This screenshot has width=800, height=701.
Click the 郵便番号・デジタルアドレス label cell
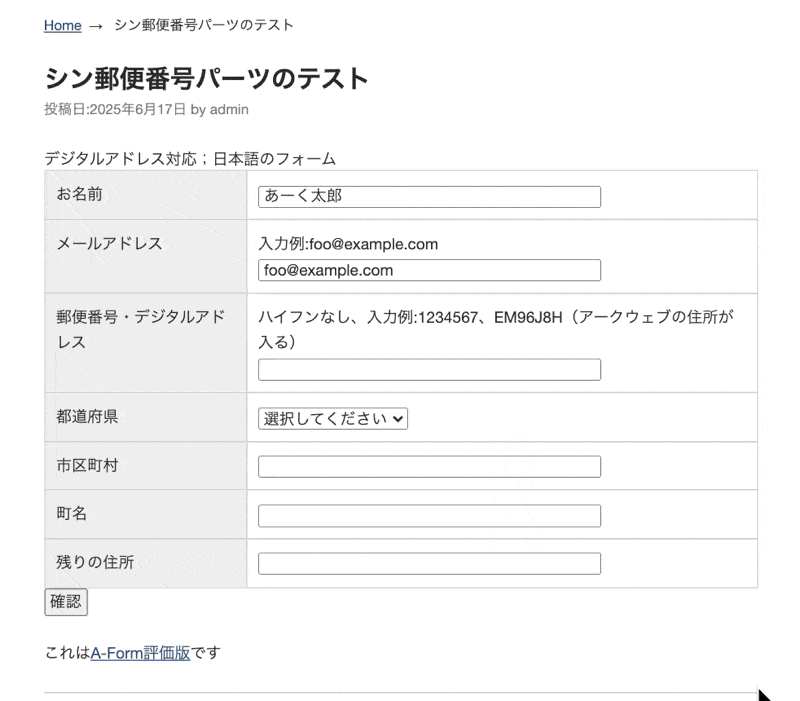pyautogui.click(x=140, y=329)
